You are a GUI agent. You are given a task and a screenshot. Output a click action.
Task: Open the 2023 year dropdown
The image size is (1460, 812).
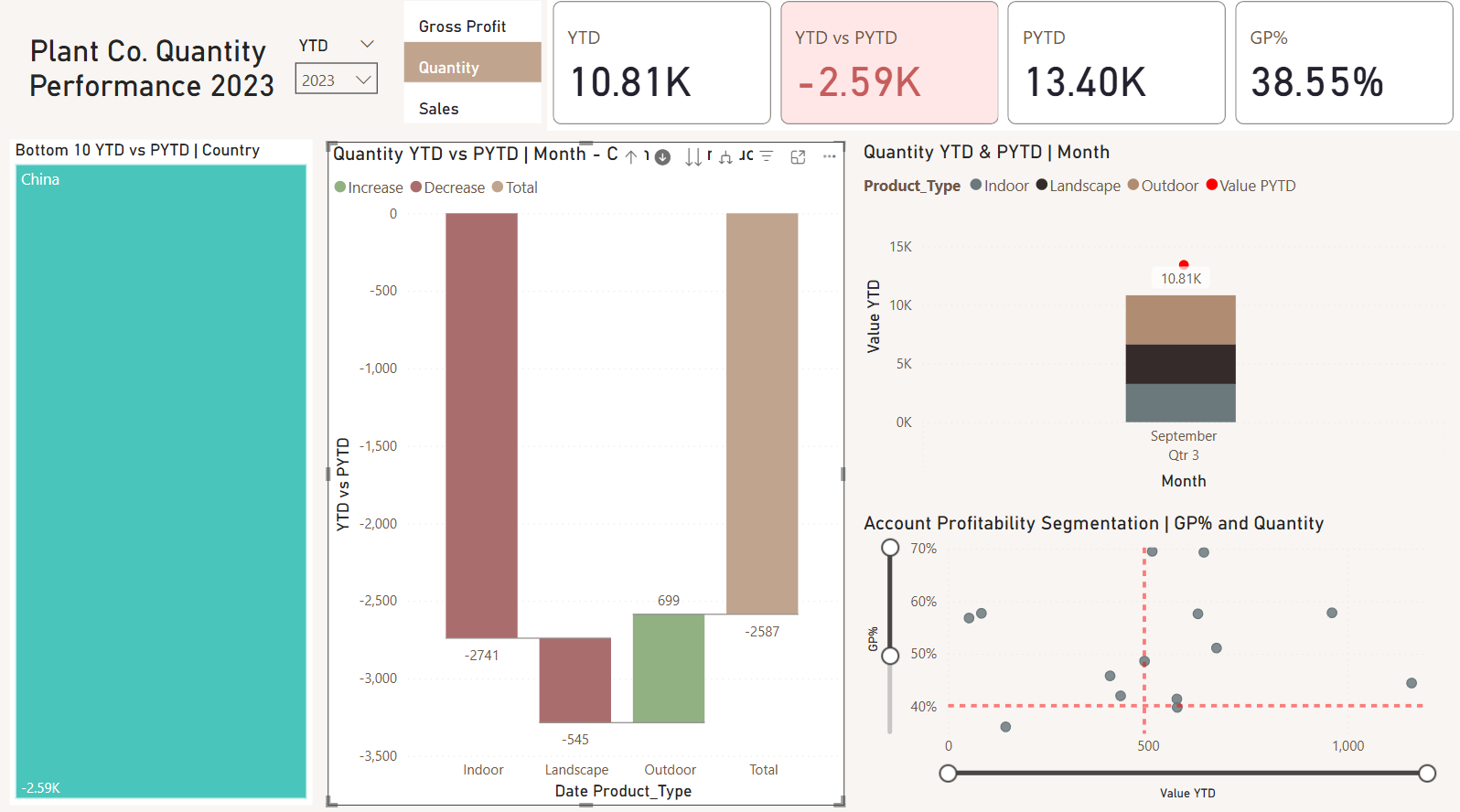[x=336, y=80]
